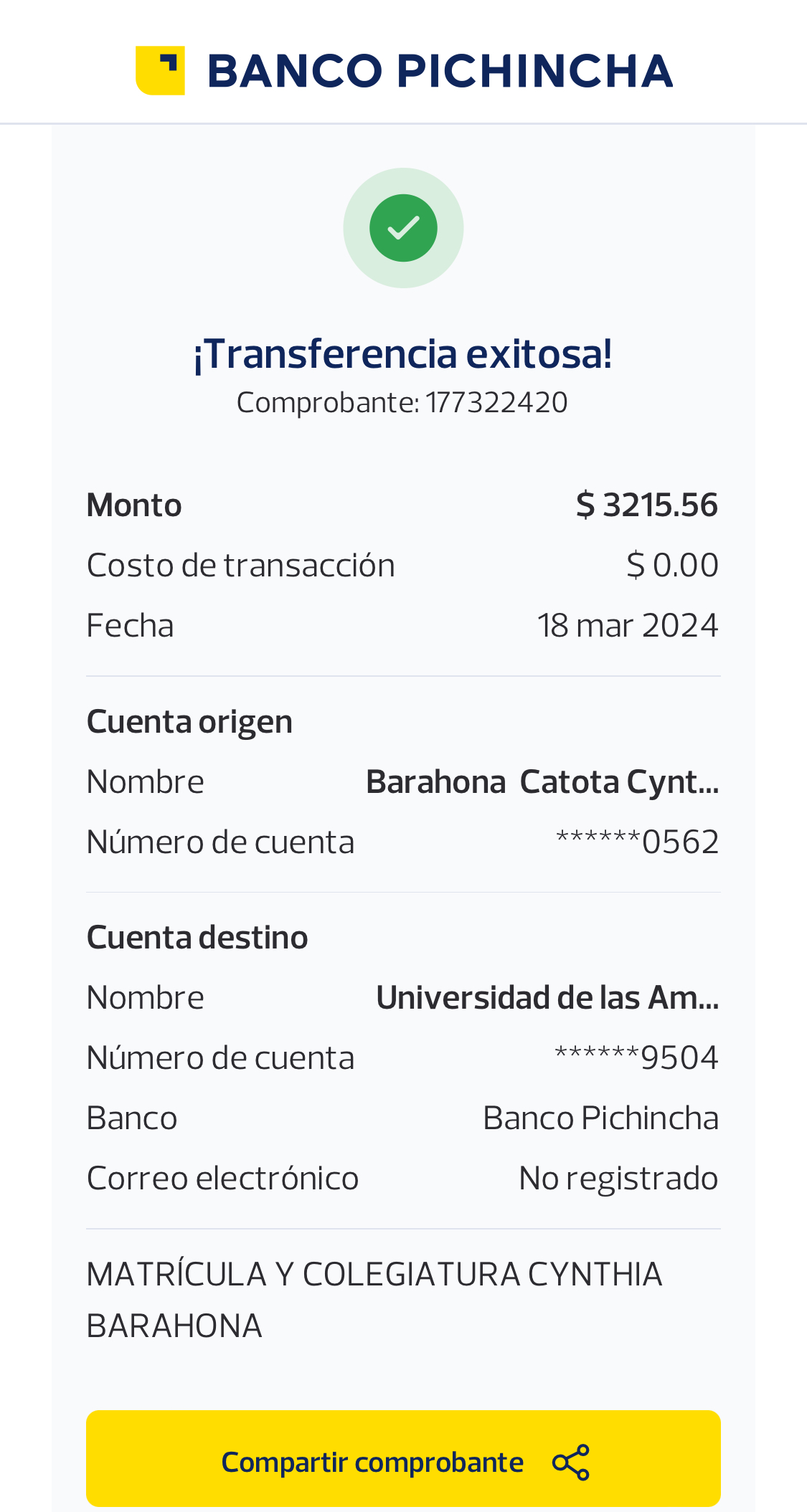
Task: Click the truncated destination name Universidad de las Am...
Action: [x=547, y=998]
